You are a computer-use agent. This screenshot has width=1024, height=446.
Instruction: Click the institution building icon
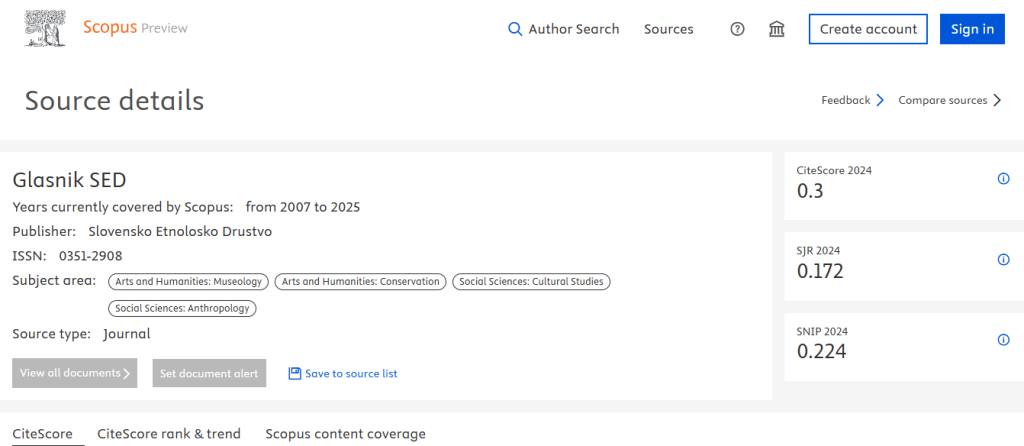point(777,29)
